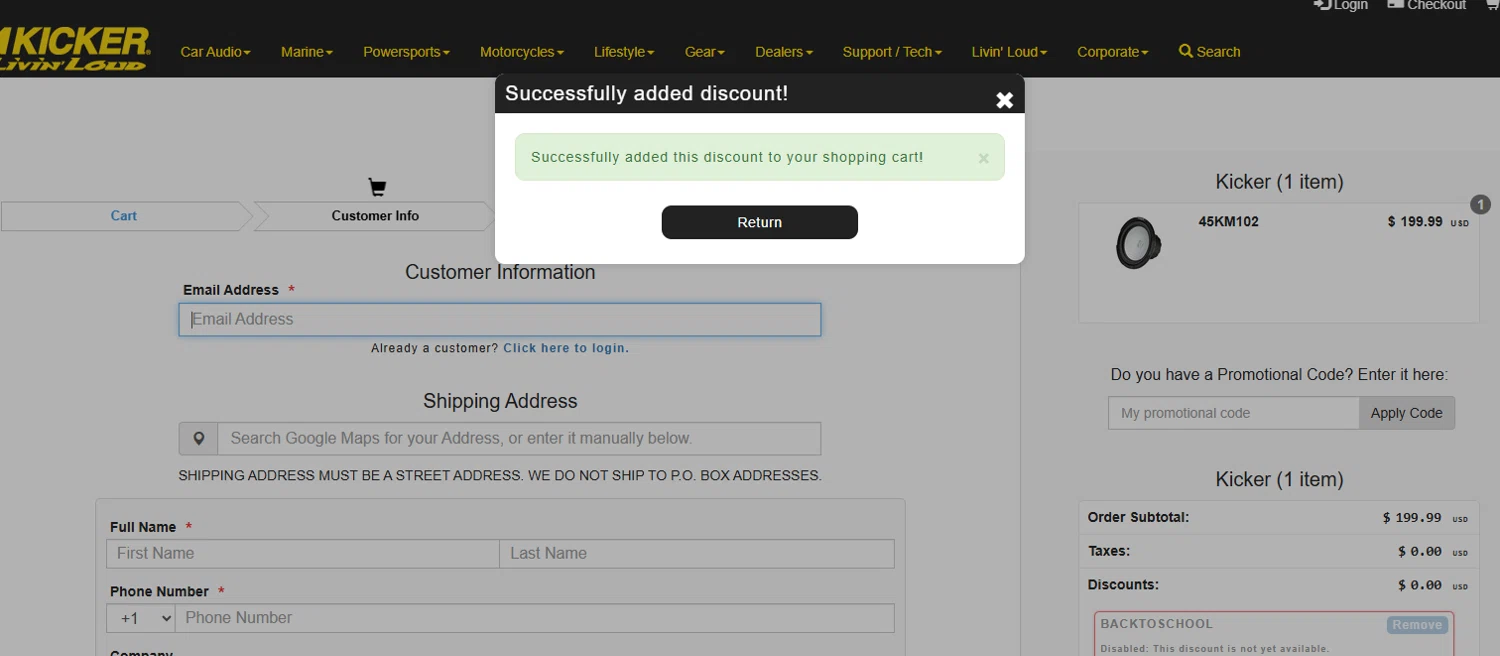This screenshot has width=1500, height=656.
Task: Click the First Name field
Action: click(x=303, y=554)
